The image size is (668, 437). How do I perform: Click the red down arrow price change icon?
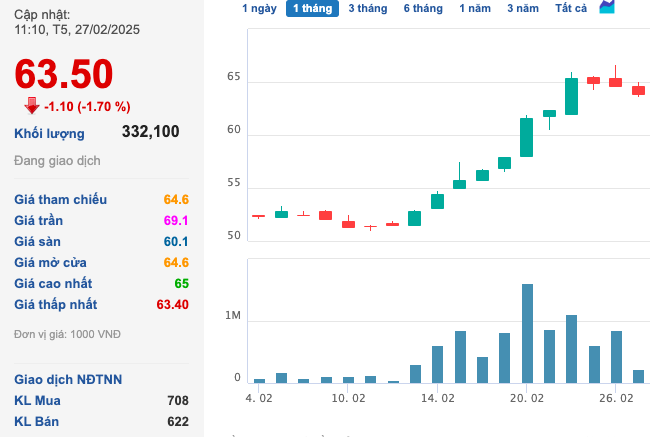(32, 106)
